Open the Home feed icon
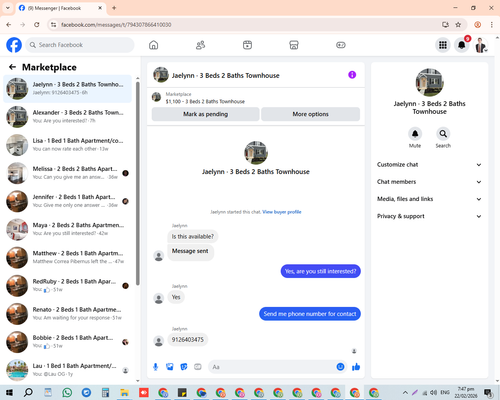 [153, 45]
